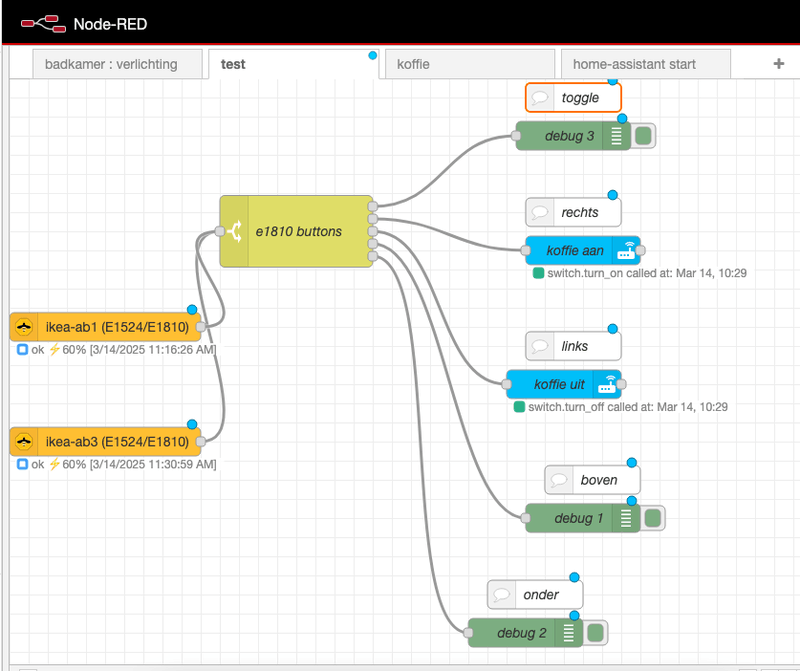This screenshot has height=671, width=800.
Task: Click the lightning bolt icon under ikea-ab3
Action: click(54, 464)
